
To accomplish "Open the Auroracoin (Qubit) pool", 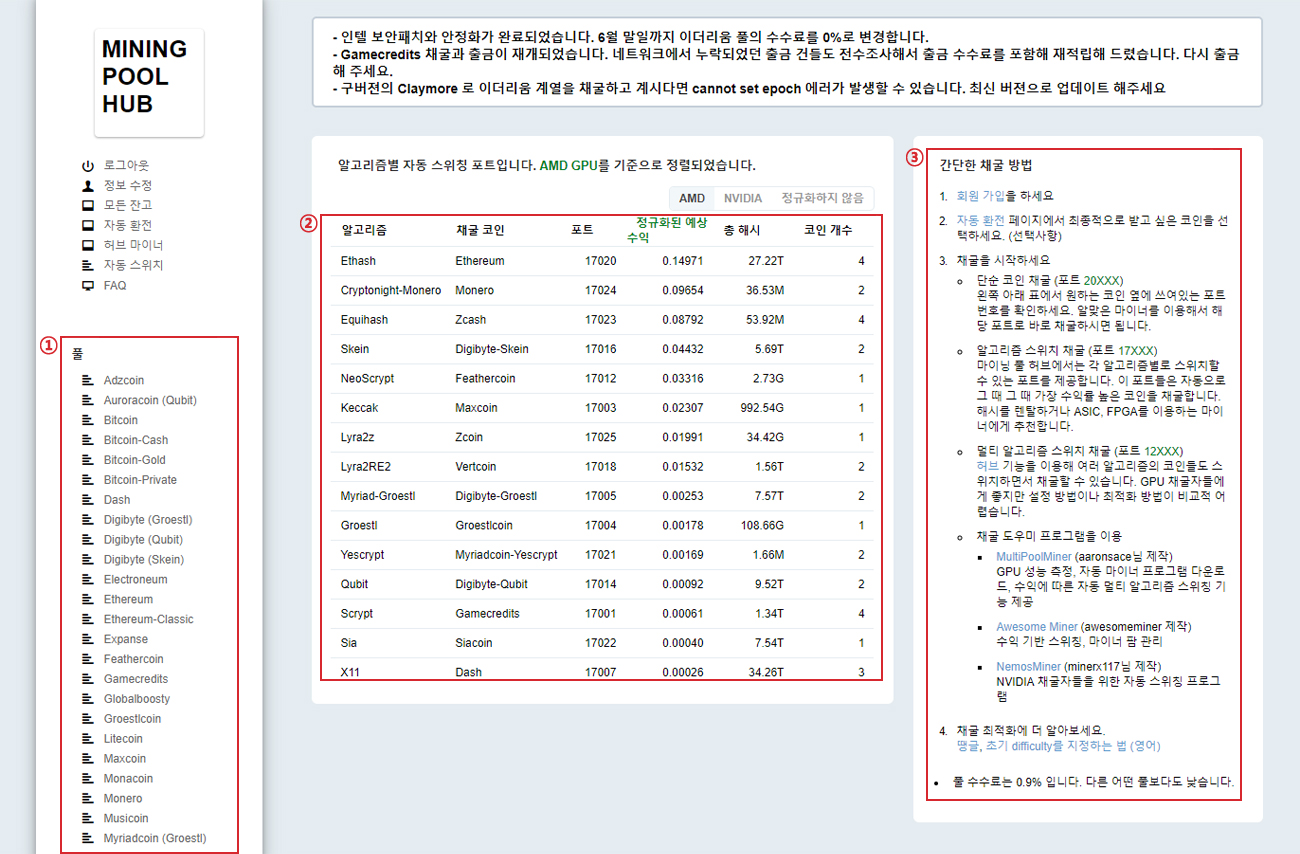I will 150,400.
